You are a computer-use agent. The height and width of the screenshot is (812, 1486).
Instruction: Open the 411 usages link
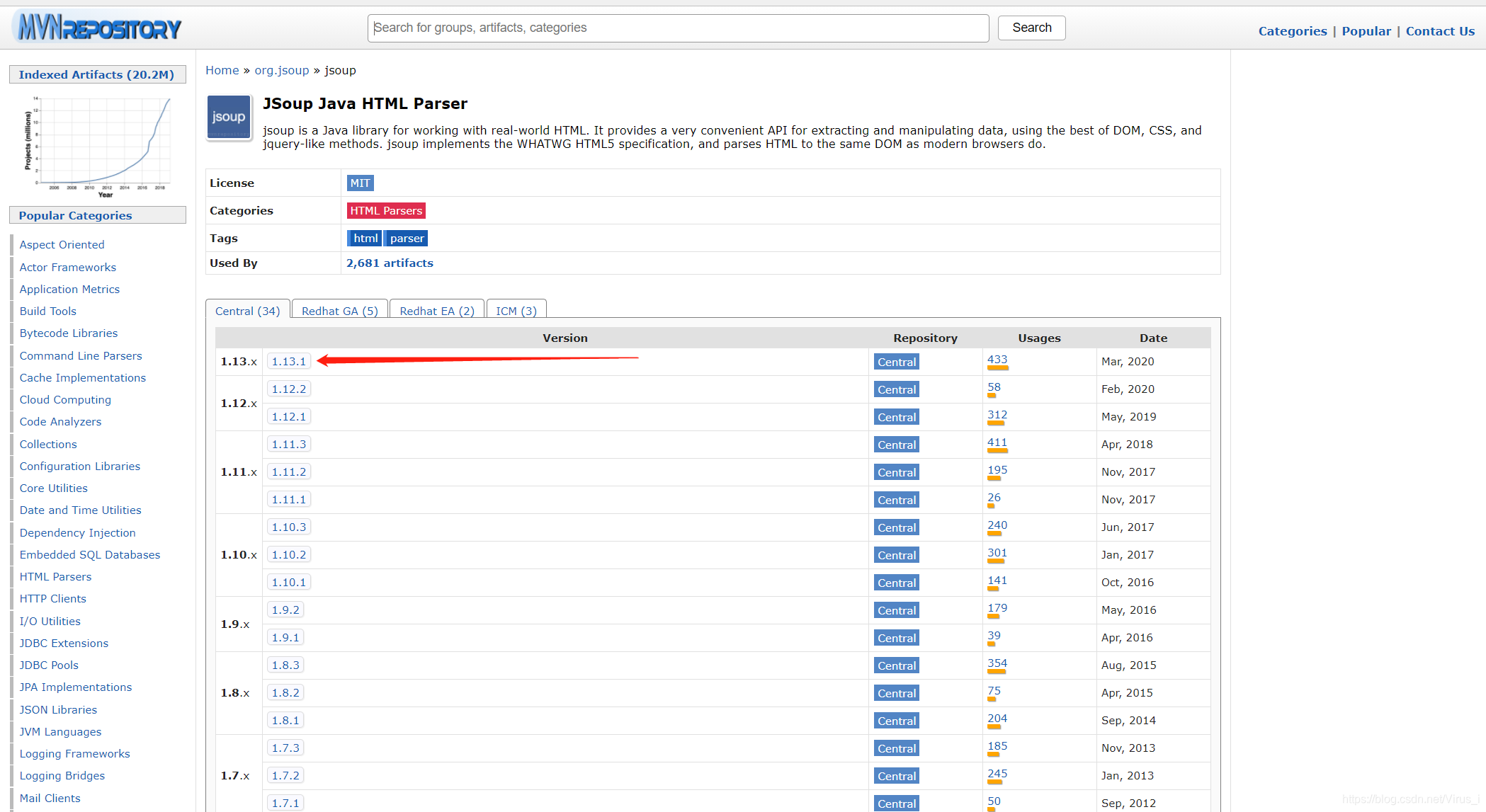tap(997, 442)
